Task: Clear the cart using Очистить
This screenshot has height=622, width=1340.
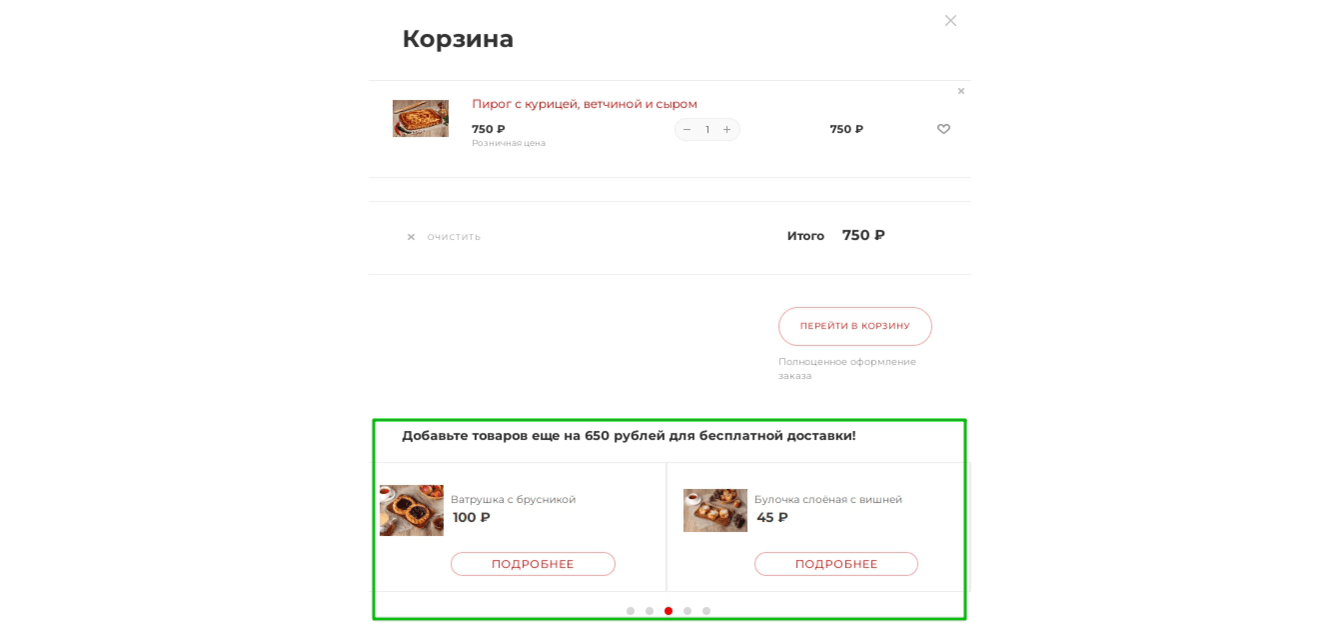Action: tap(454, 237)
